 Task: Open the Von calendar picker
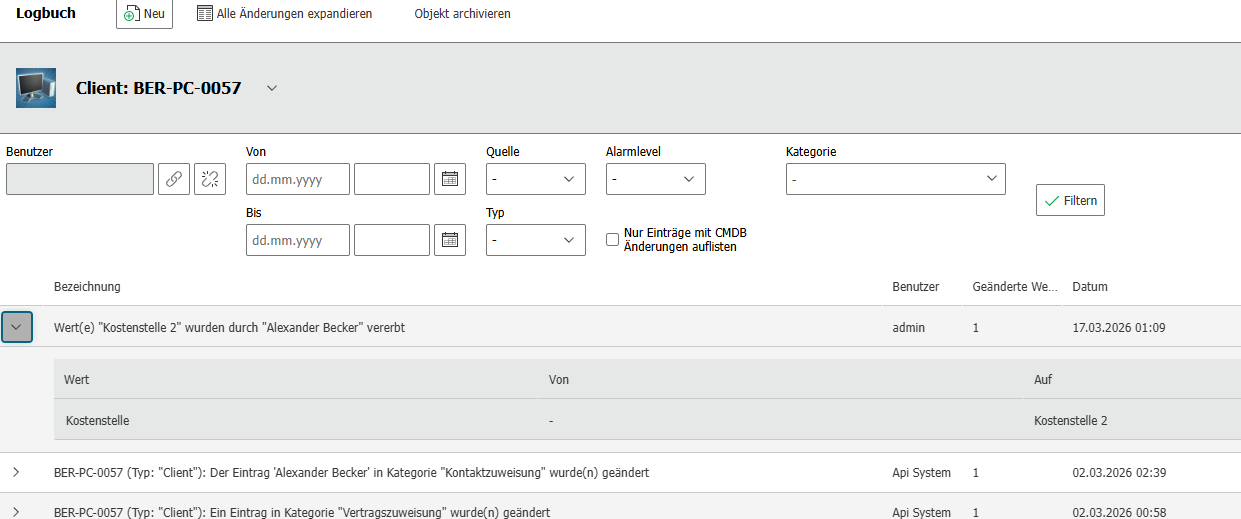[x=450, y=179]
